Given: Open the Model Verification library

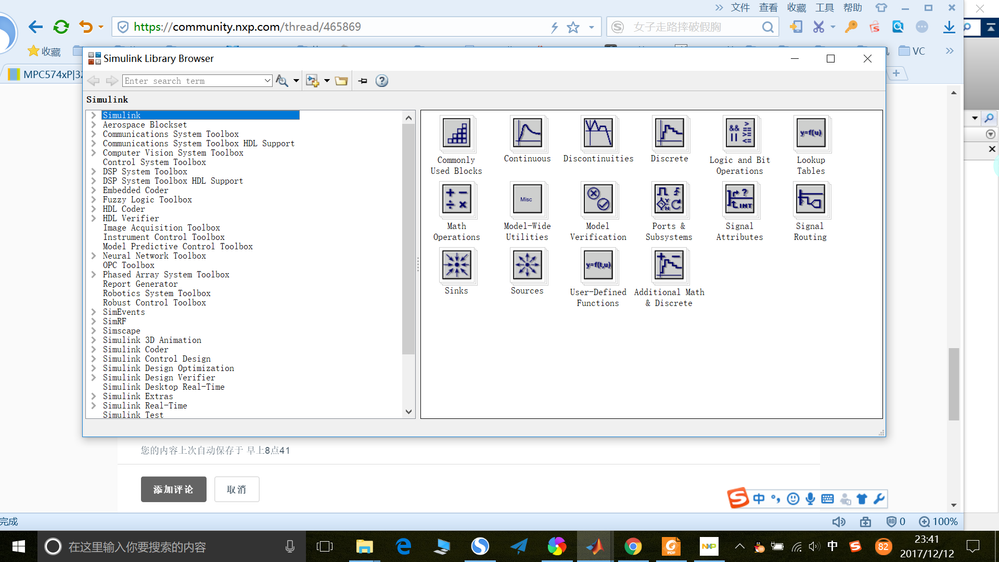Looking at the screenshot, I should click(x=598, y=199).
